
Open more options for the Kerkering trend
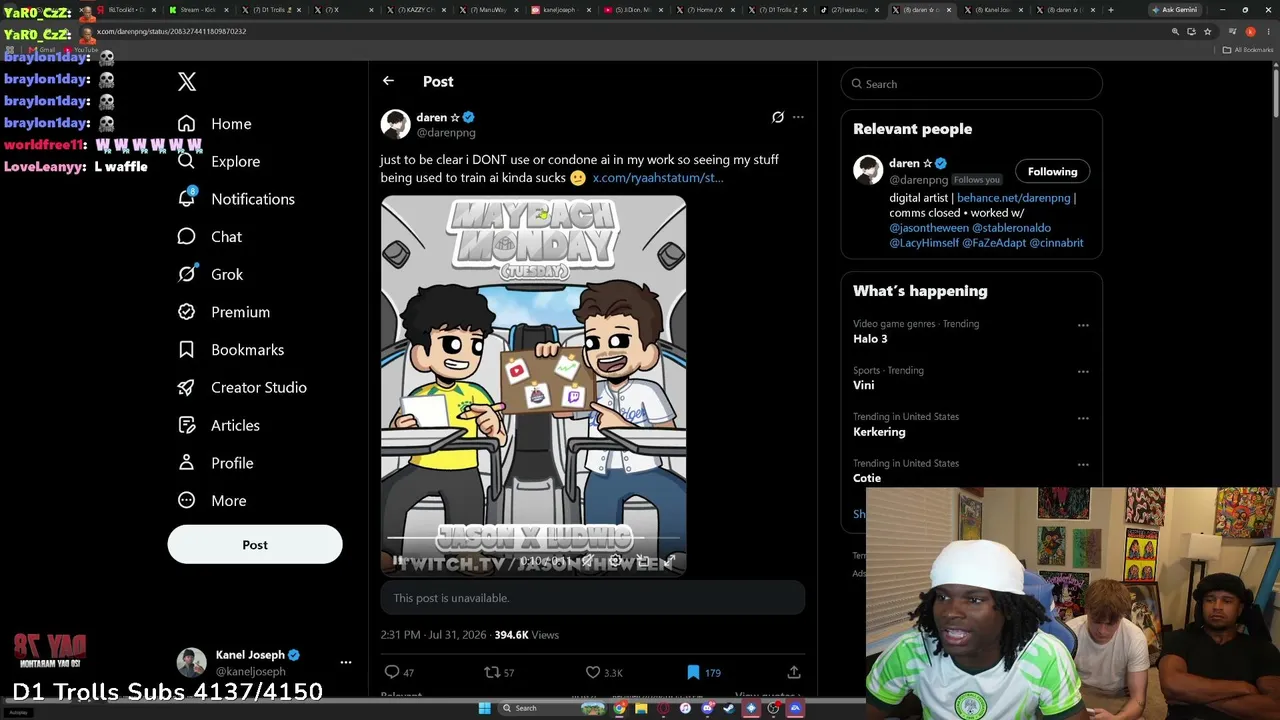coord(1083,418)
